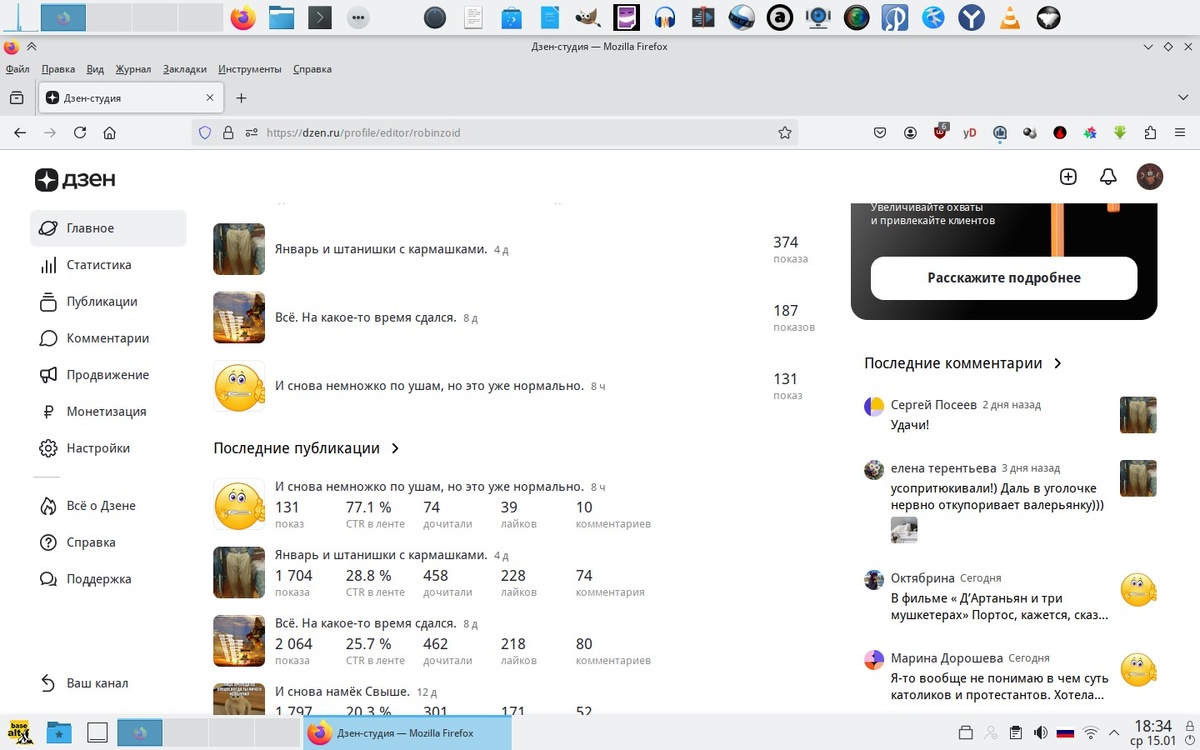
Task: Open Firefox hamburger menu
Action: tap(1180, 132)
